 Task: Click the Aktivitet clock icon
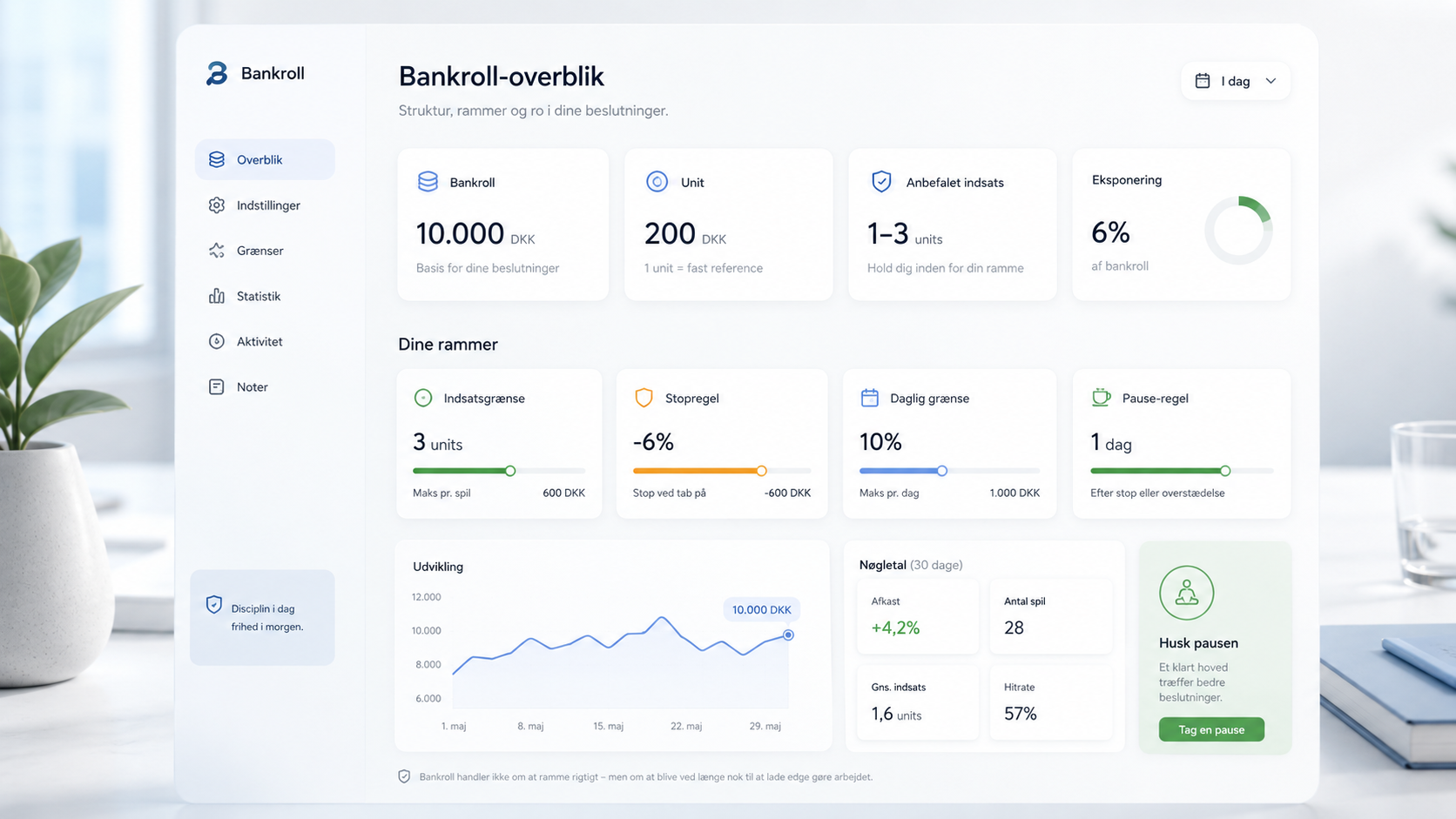(x=217, y=341)
